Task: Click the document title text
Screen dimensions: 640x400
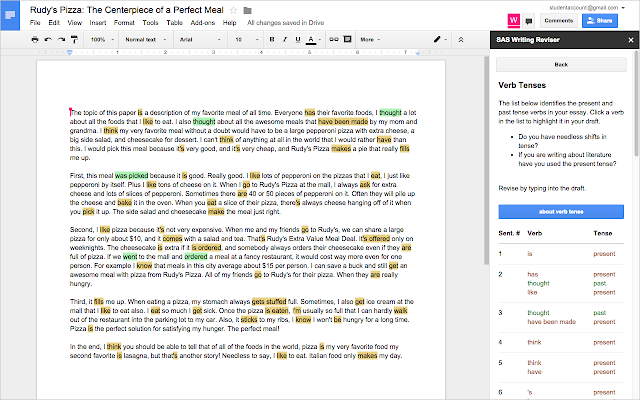Action: 127,10
